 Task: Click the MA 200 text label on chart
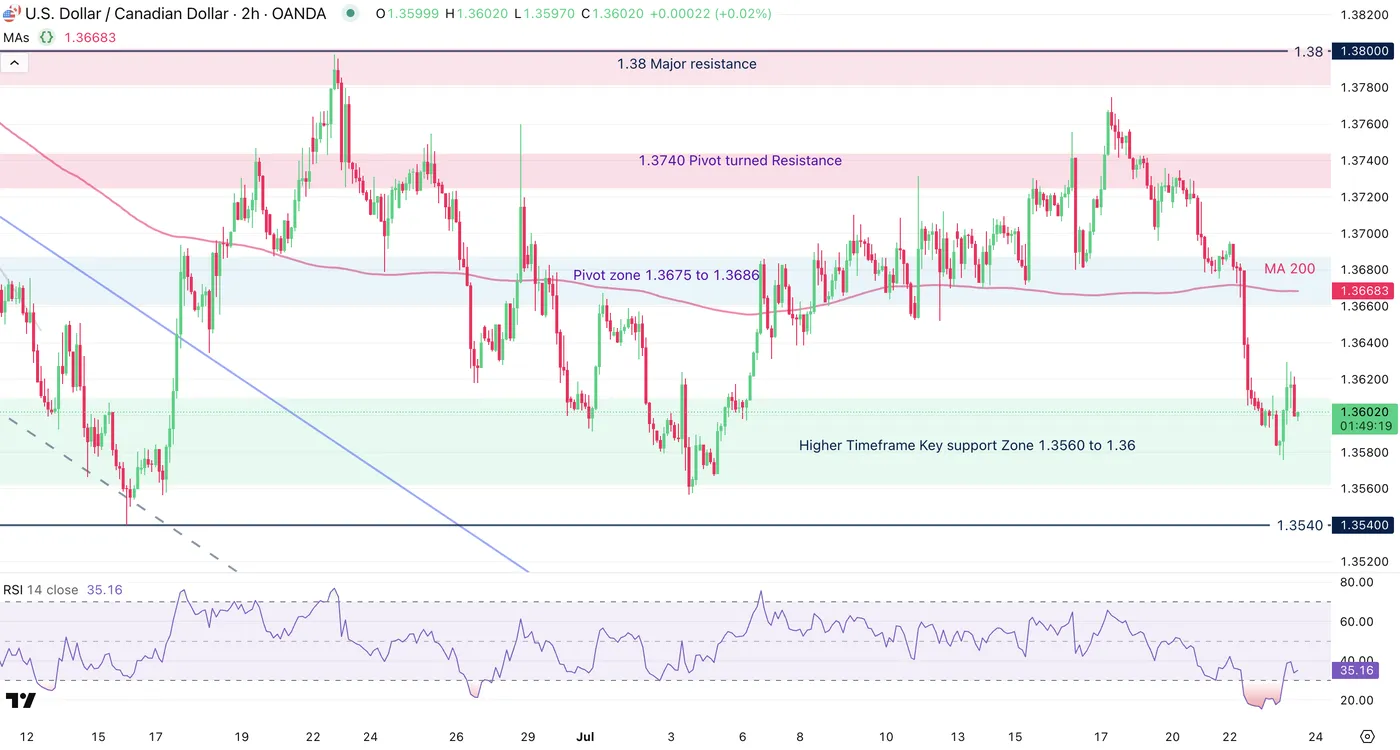1289,269
